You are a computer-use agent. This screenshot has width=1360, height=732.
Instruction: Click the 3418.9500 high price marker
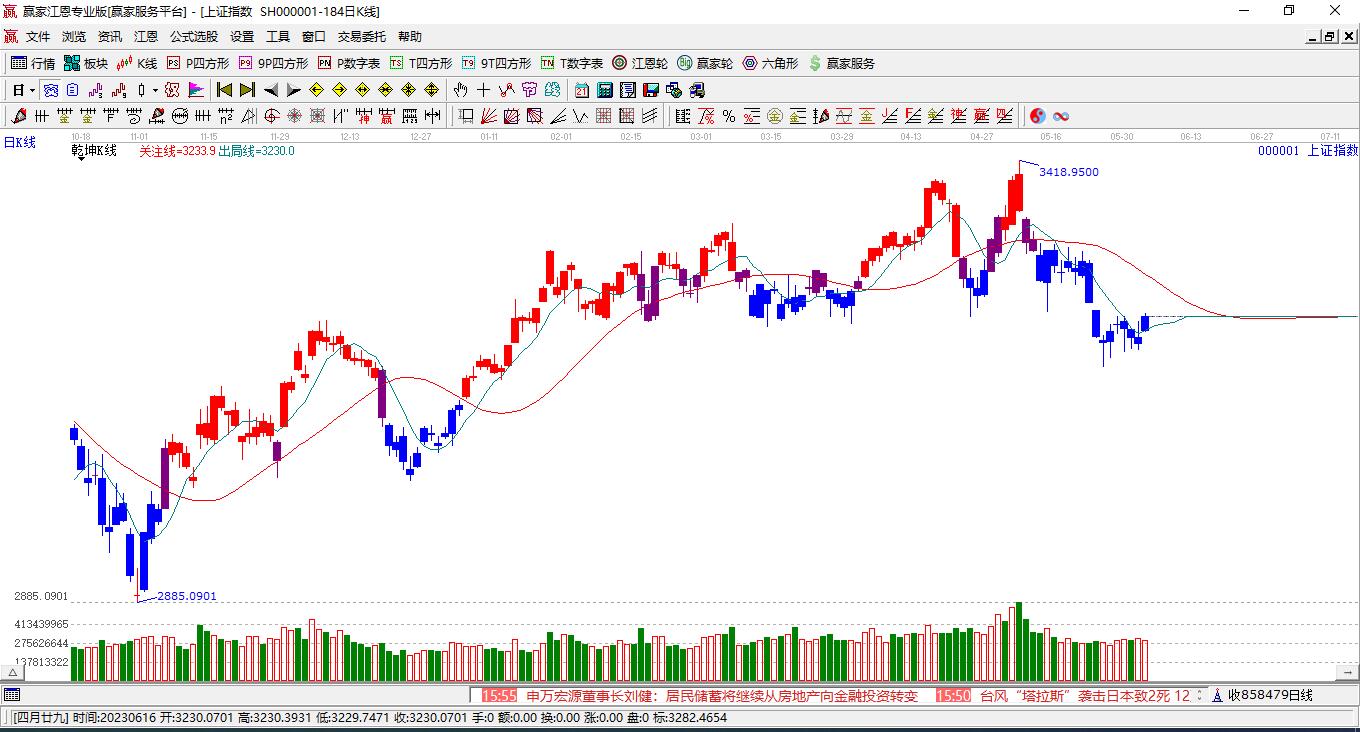pos(1068,172)
